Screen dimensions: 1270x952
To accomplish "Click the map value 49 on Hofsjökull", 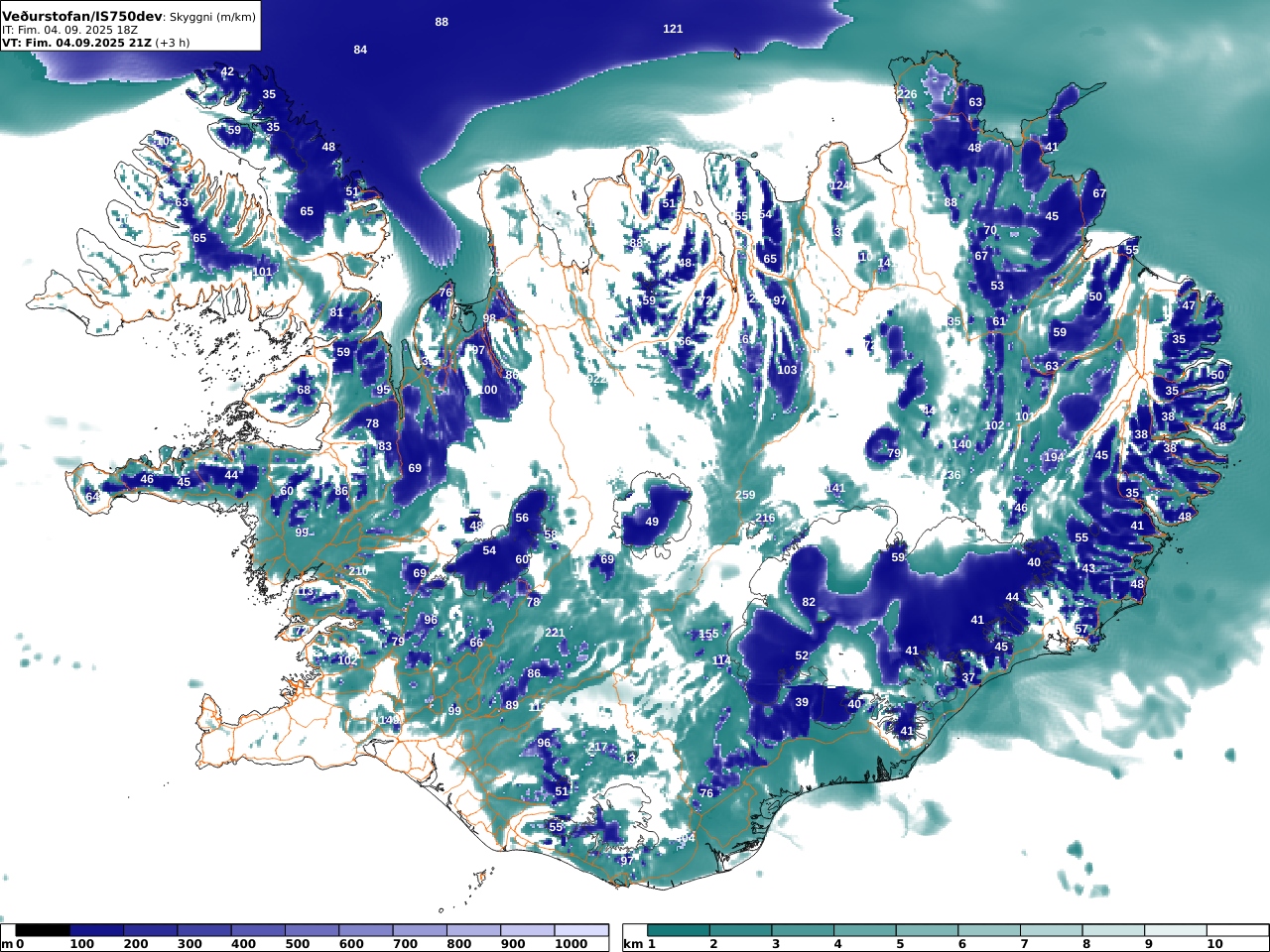I will (x=652, y=522).
